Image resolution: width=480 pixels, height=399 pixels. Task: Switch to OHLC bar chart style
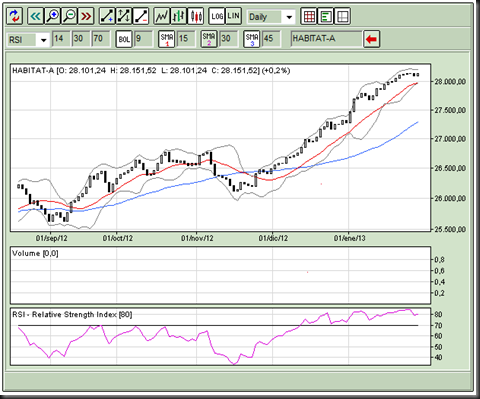(178, 16)
